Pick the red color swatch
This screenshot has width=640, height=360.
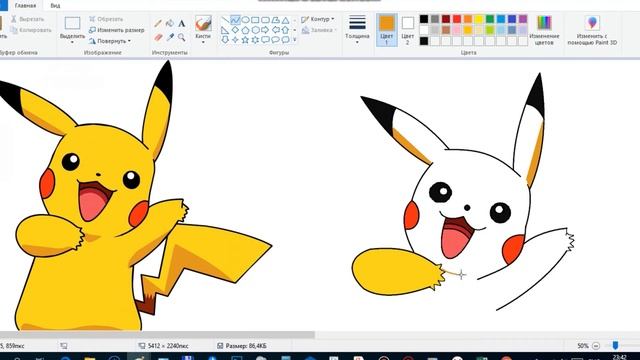point(457,19)
